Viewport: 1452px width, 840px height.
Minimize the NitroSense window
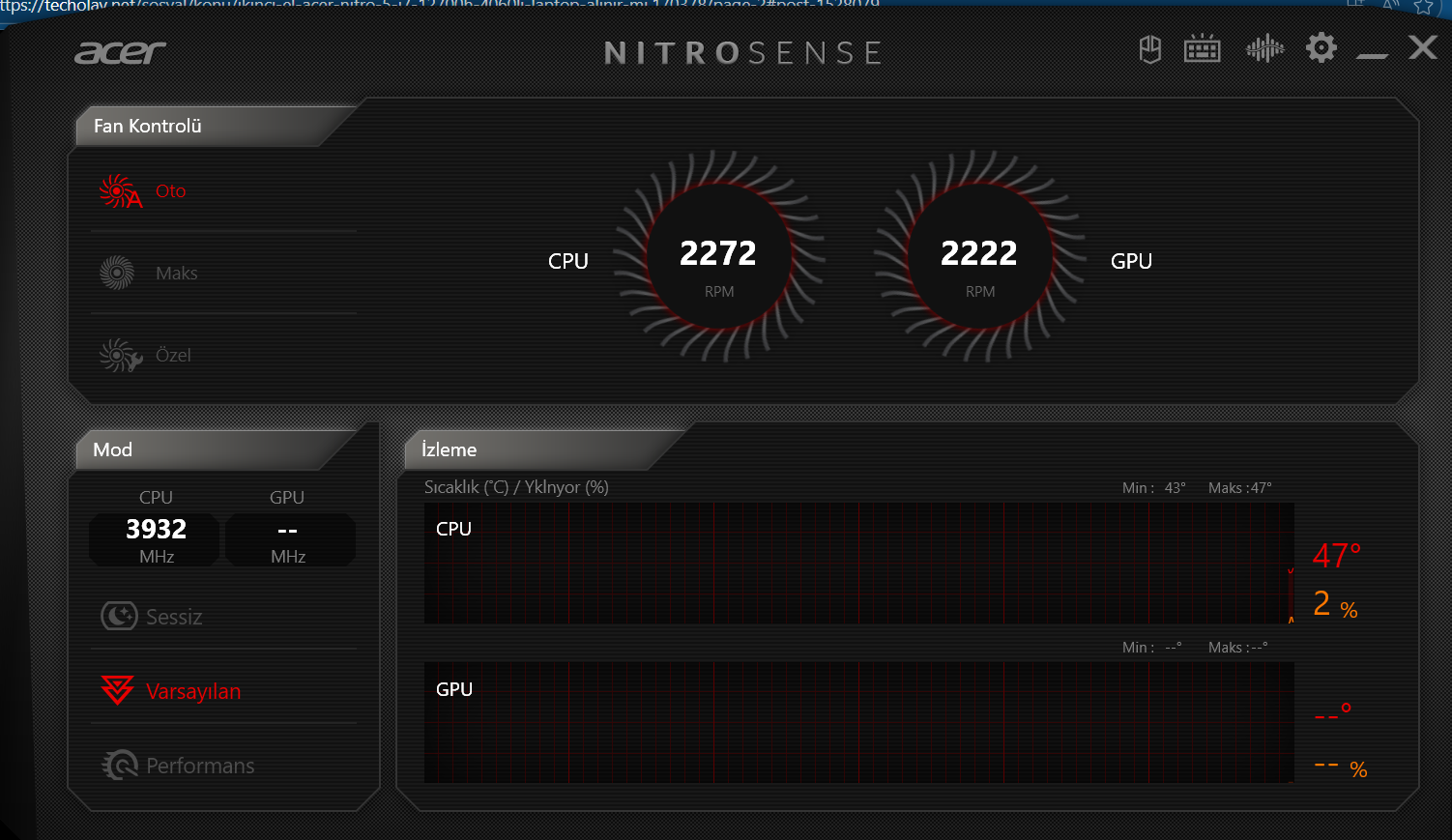(1372, 56)
